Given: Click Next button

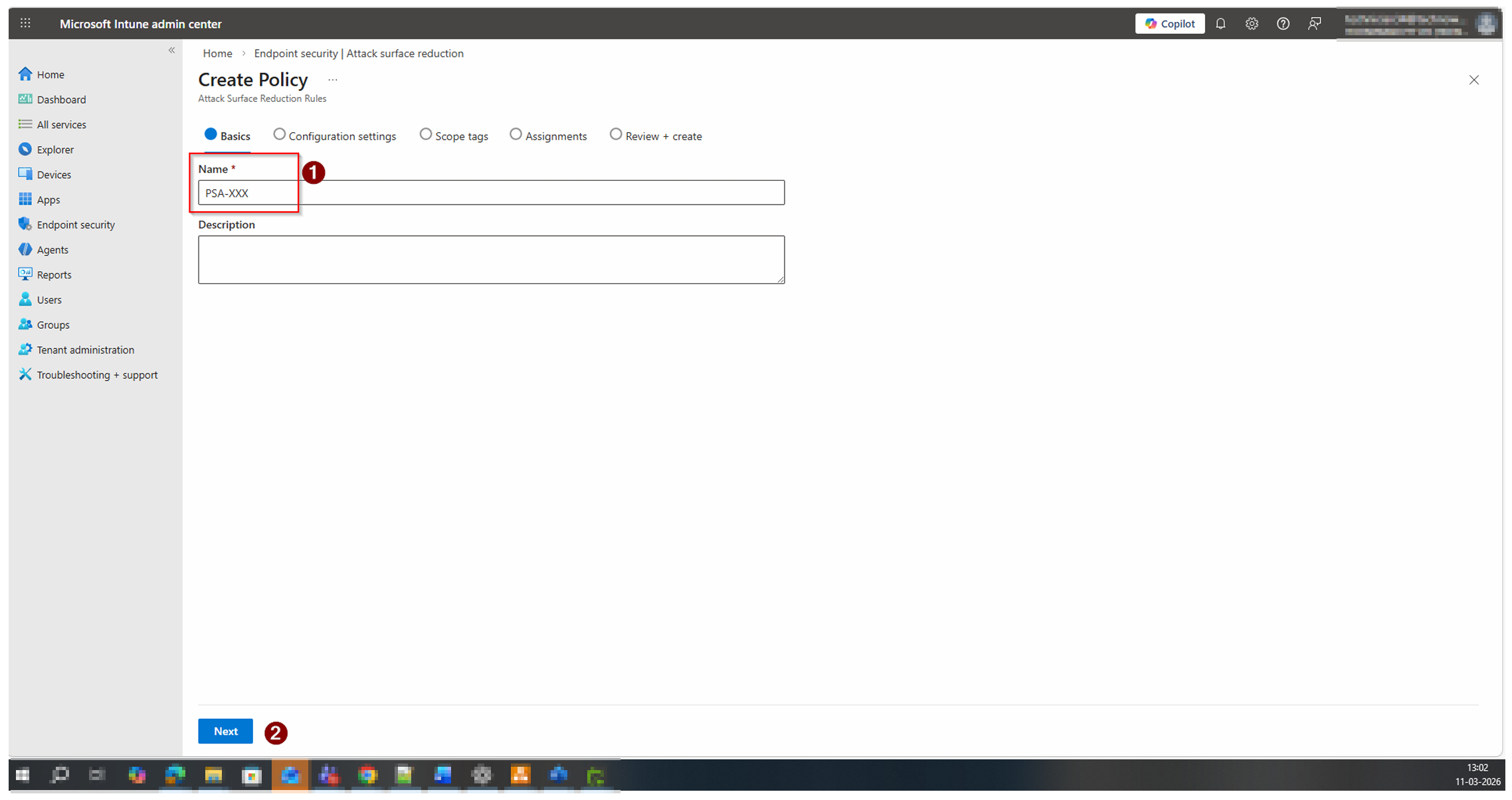Looking at the screenshot, I should coord(225,731).
